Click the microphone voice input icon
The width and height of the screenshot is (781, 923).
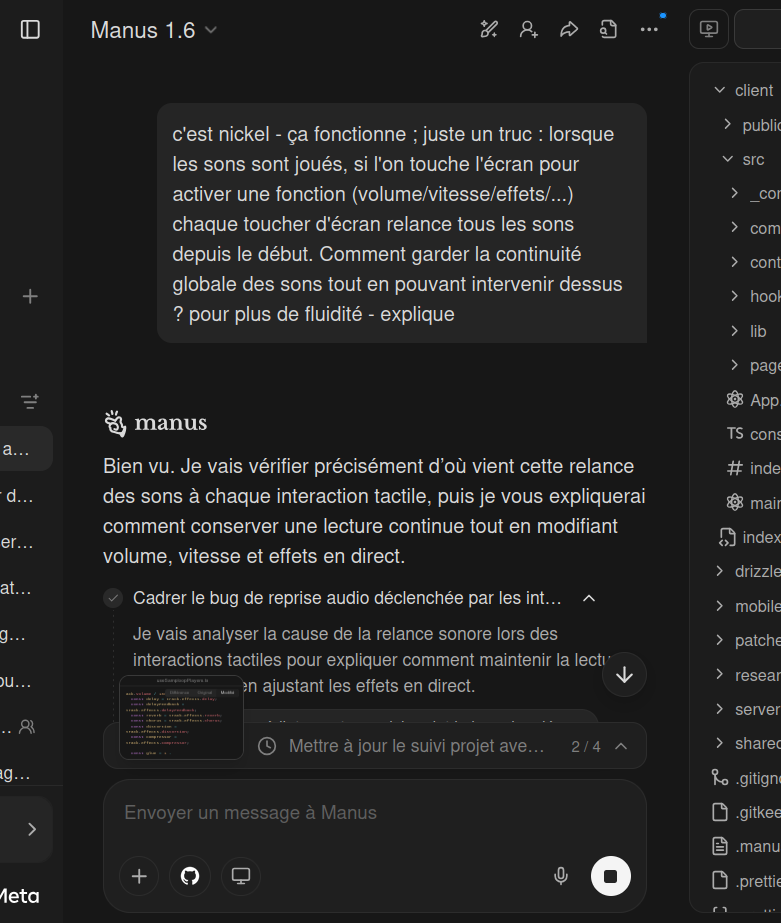(561, 877)
